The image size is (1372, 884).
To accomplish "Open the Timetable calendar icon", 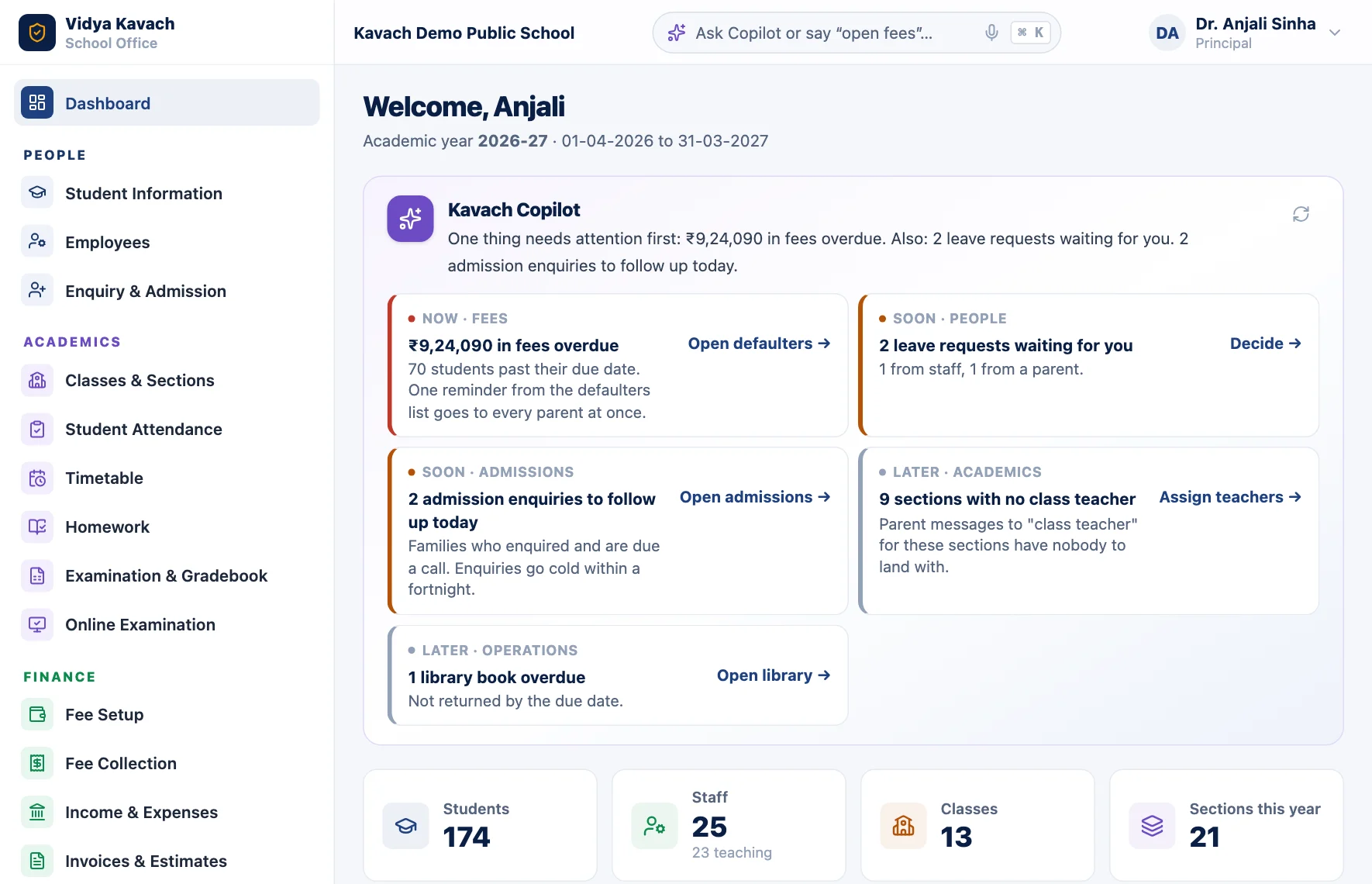I will (37, 478).
